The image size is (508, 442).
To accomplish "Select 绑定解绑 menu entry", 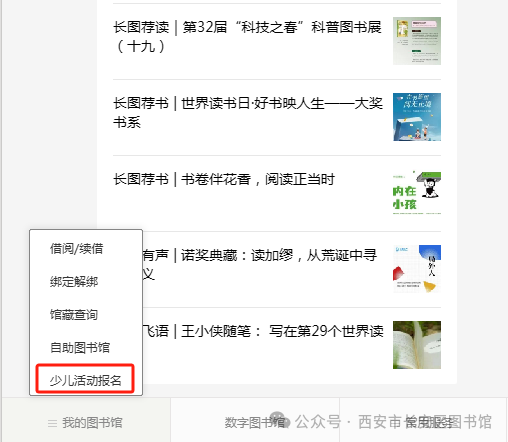I will tap(74, 282).
